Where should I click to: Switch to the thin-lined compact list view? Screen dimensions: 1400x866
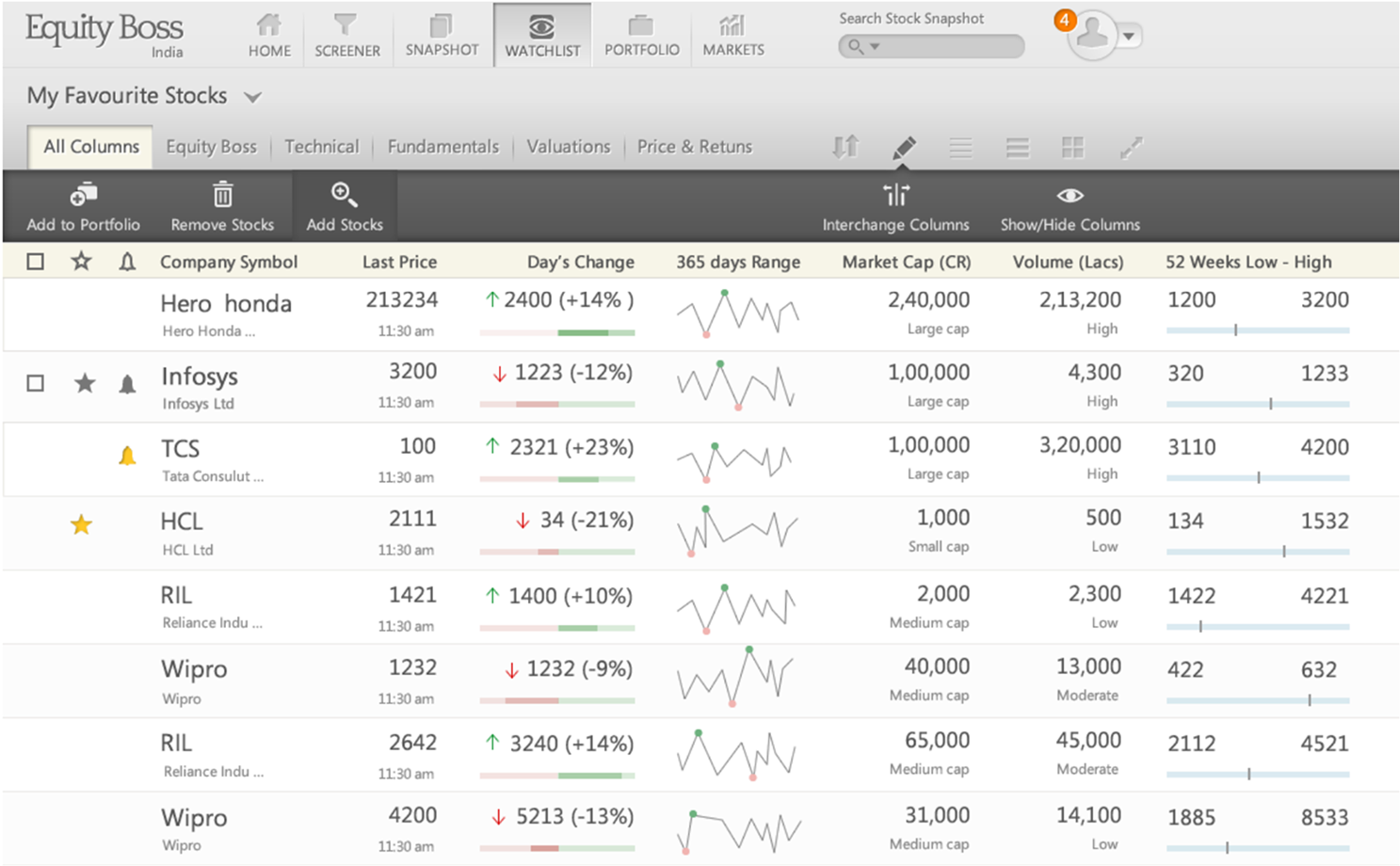[960, 148]
